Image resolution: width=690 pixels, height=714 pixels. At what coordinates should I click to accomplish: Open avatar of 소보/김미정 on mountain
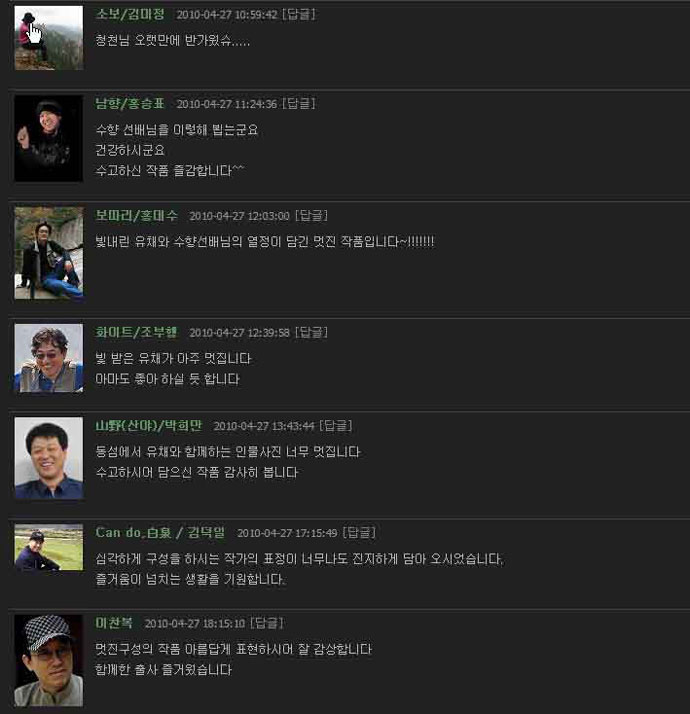[49, 38]
